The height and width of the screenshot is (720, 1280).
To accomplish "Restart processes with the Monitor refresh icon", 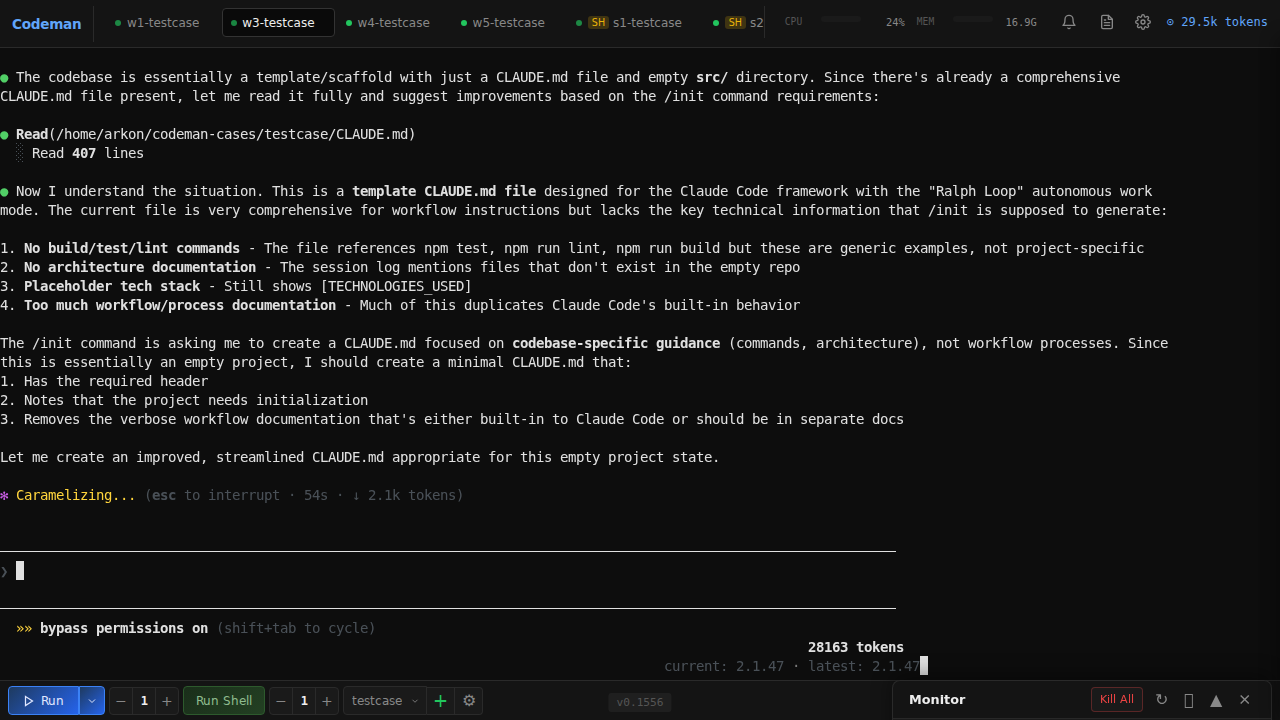I will 1161,699.
